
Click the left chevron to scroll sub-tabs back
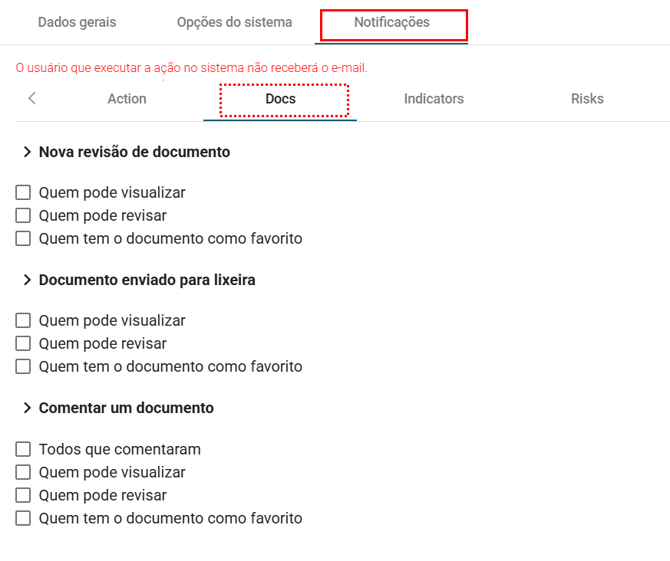32,98
